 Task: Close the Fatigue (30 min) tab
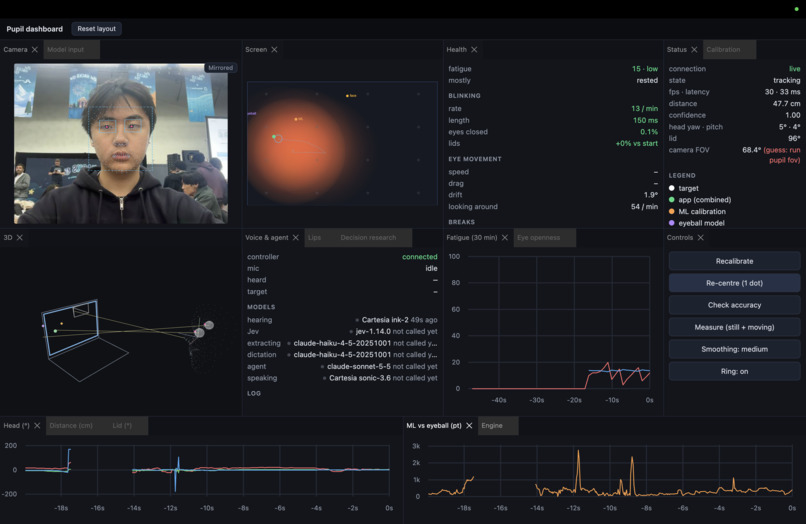[505, 238]
